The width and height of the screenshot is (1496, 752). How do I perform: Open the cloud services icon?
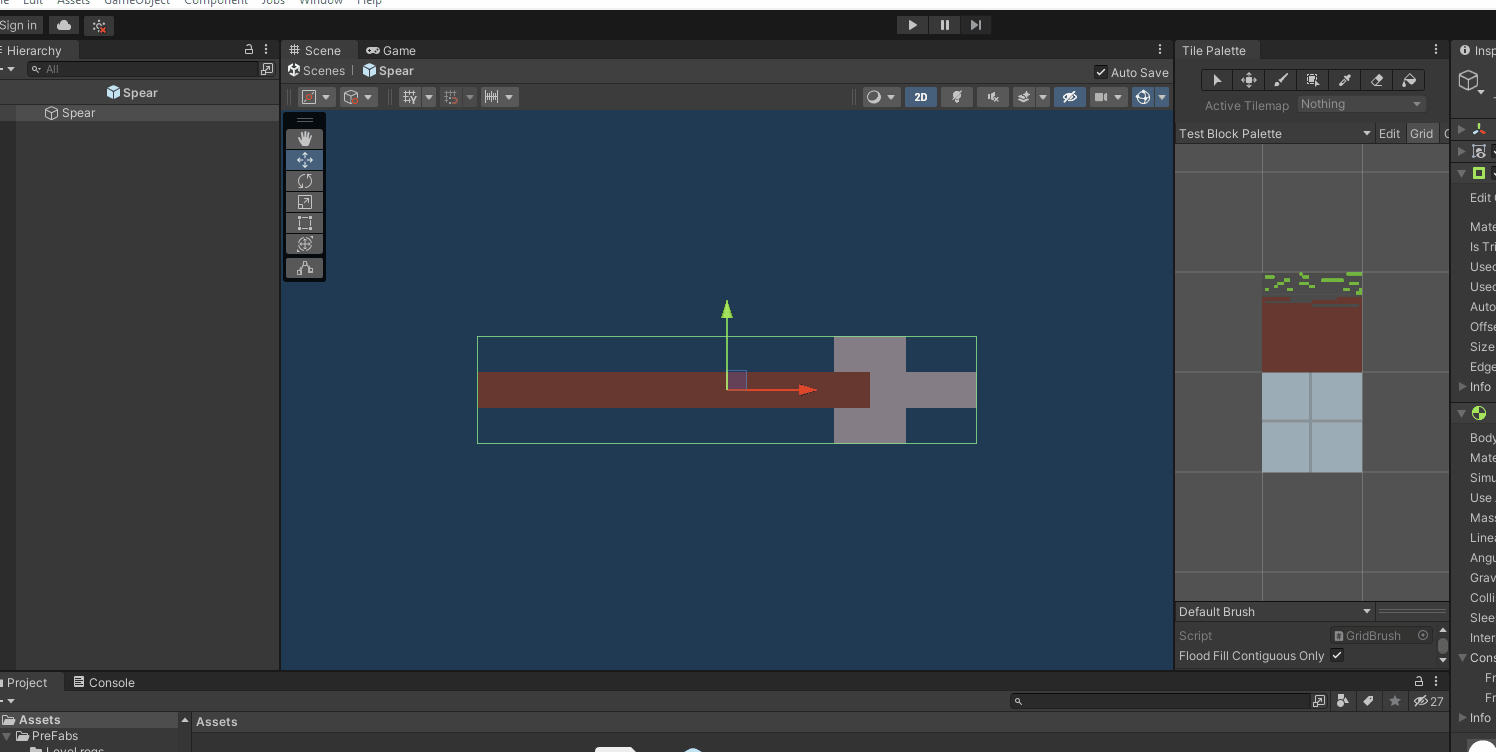click(x=64, y=25)
